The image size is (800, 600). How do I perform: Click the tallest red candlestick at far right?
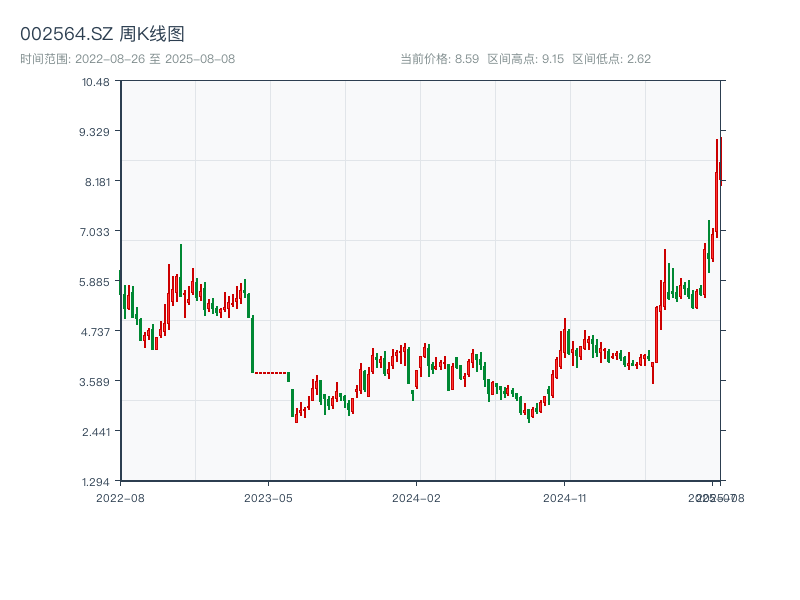[717, 188]
